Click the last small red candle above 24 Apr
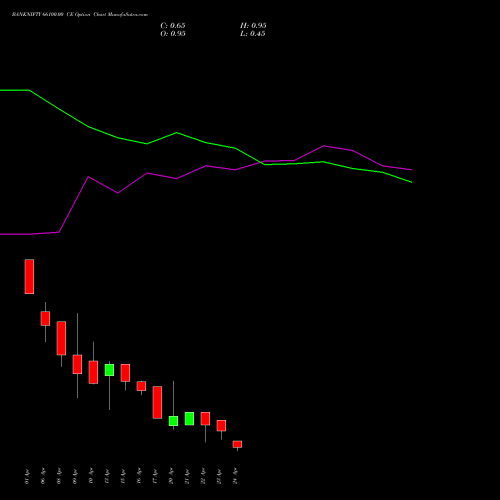This screenshot has height=500, width=500. pos(237,444)
